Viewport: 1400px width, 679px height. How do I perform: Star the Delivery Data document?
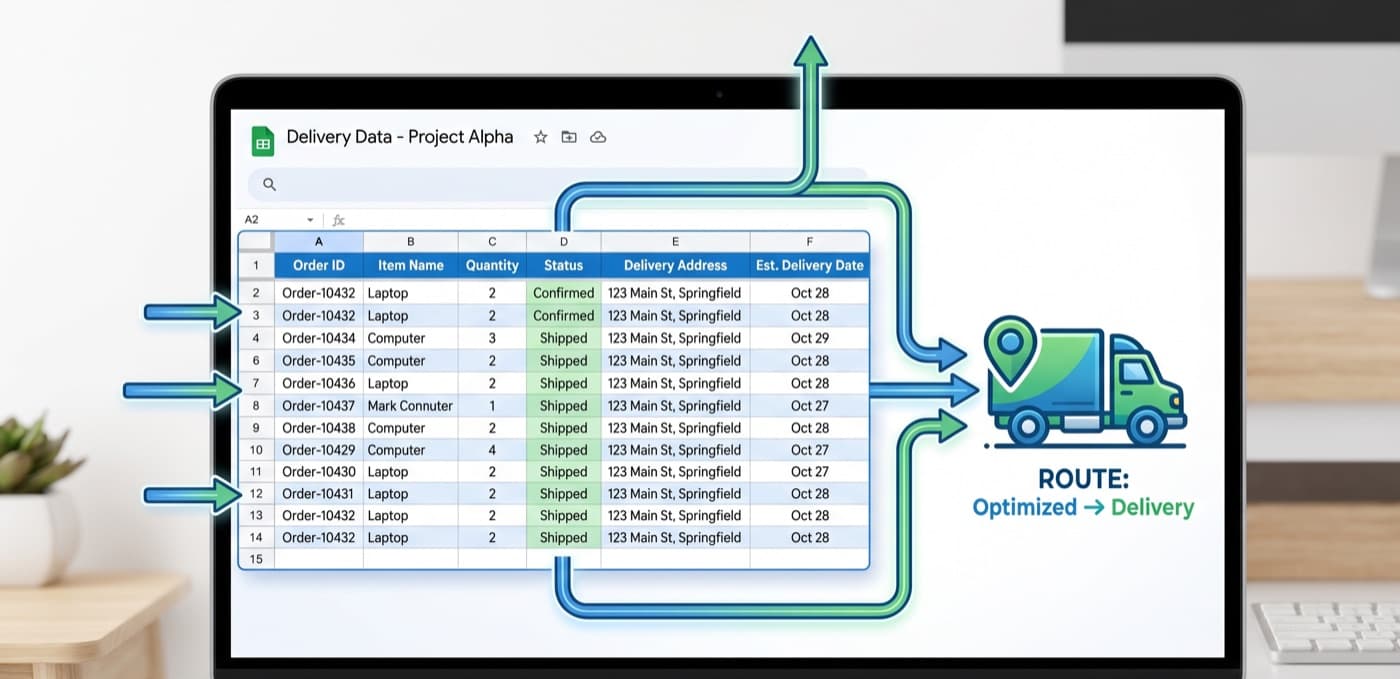(x=540, y=137)
